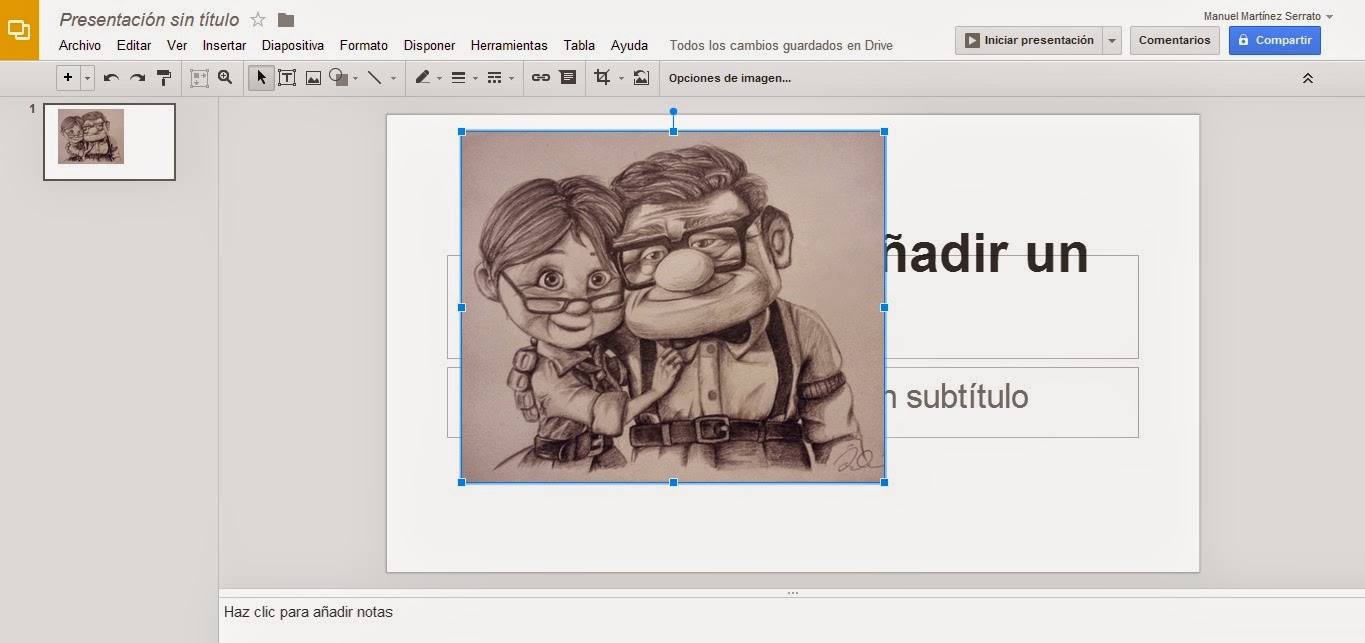Open the new slide layout dropdown arrow
This screenshot has width=1365, height=643.
tap(88, 77)
